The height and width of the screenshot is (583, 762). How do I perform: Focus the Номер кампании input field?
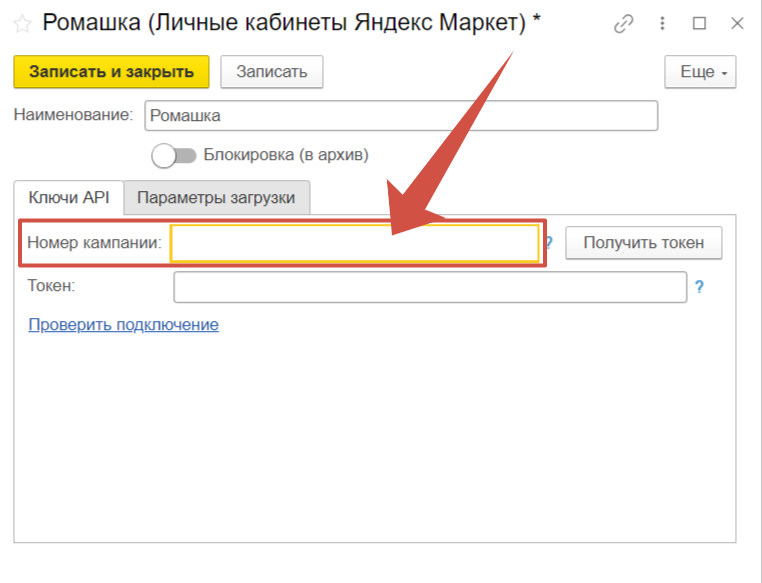click(x=354, y=243)
